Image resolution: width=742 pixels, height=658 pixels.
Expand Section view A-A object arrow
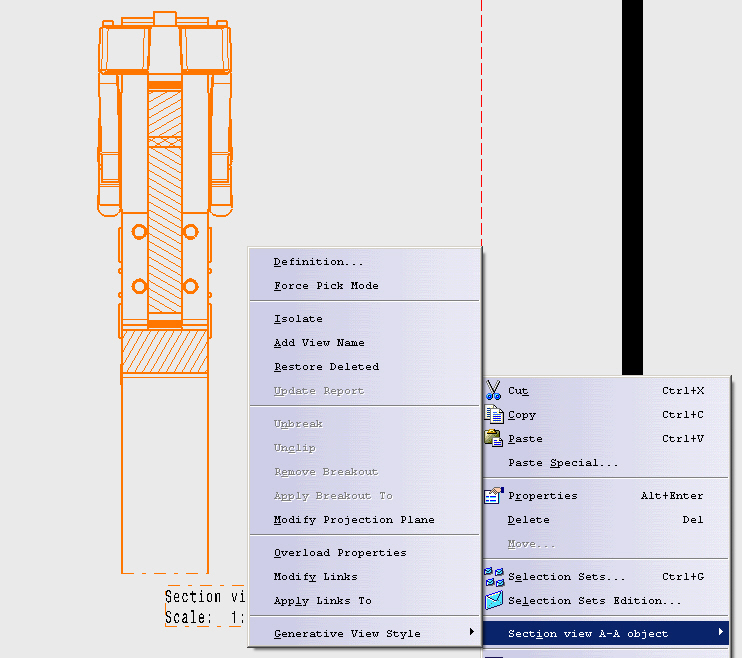[x=721, y=631]
